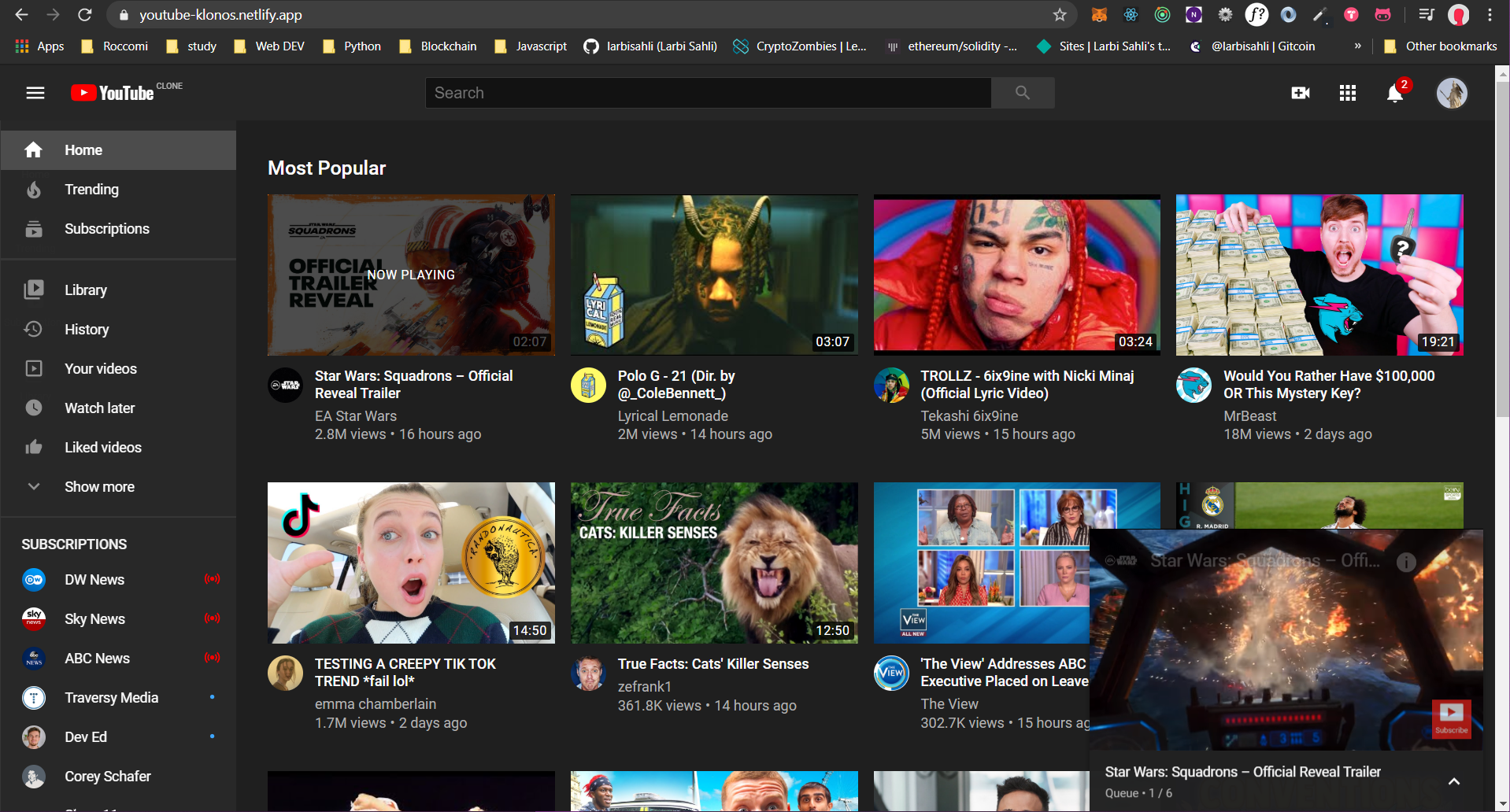This screenshot has width=1510, height=812.
Task: Open the YouTube apps grid icon
Action: (x=1348, y=93)
